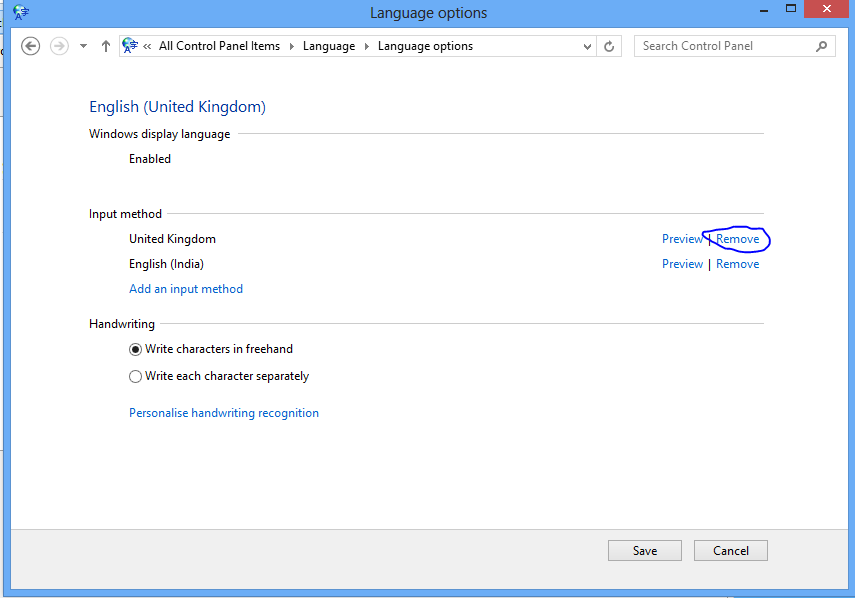855x598 pixels.
Task: Show hidden breadcrumb path chevrons
Action: 147,46
